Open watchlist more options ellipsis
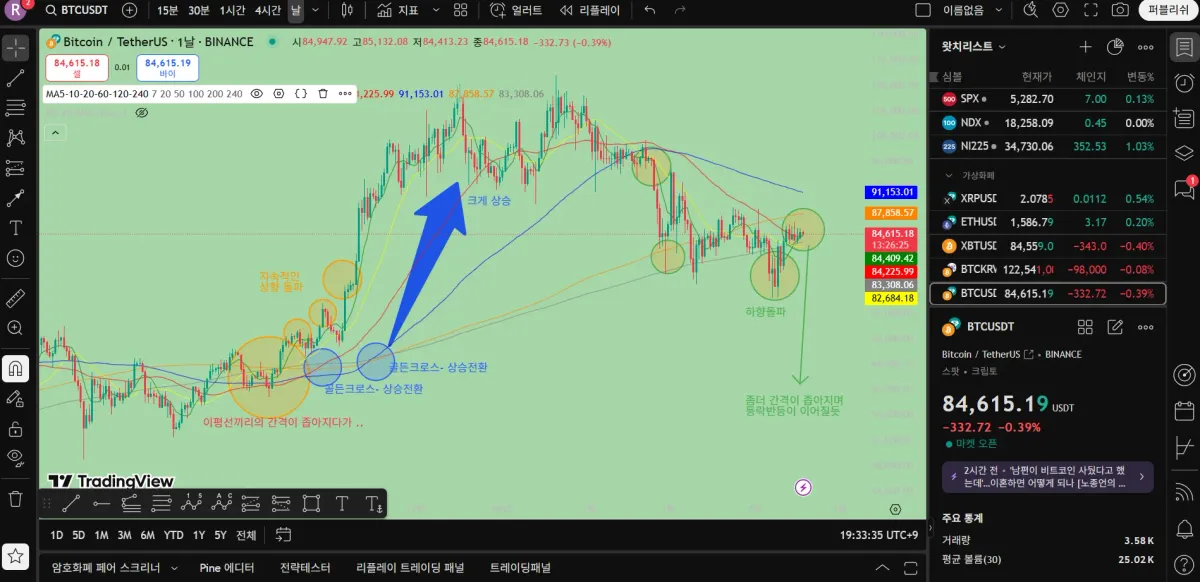 [x=1148, y=47]
